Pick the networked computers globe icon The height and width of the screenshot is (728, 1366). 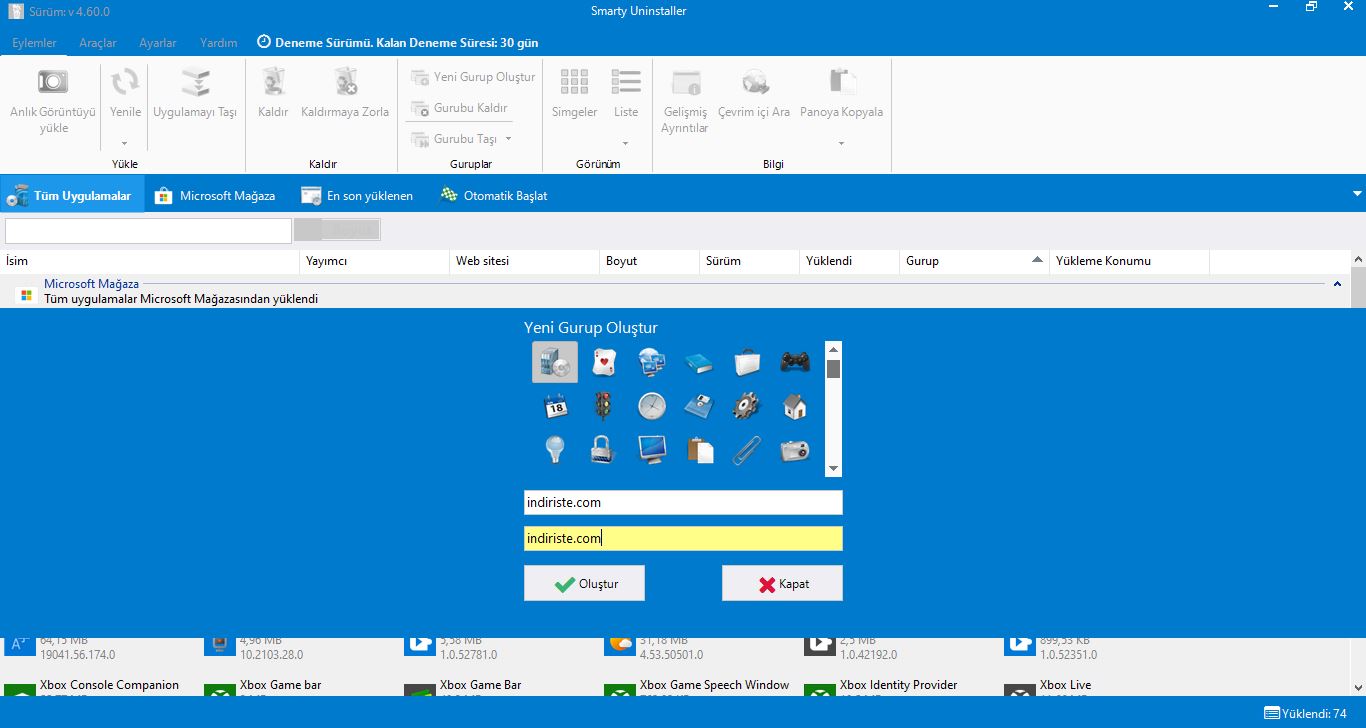click(x=651, y=362)
